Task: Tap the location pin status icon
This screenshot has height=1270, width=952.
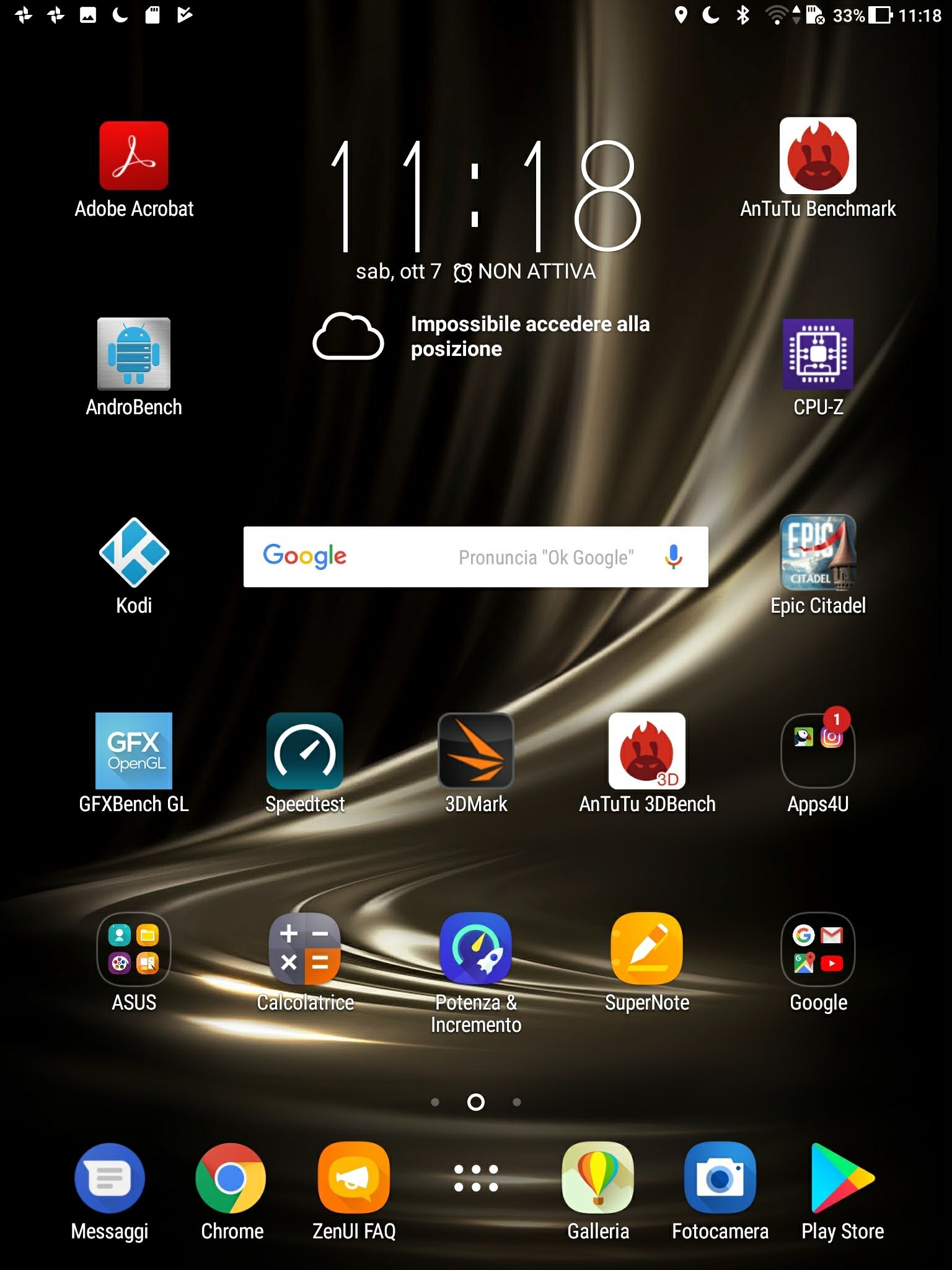Action: tap(681, 15)
